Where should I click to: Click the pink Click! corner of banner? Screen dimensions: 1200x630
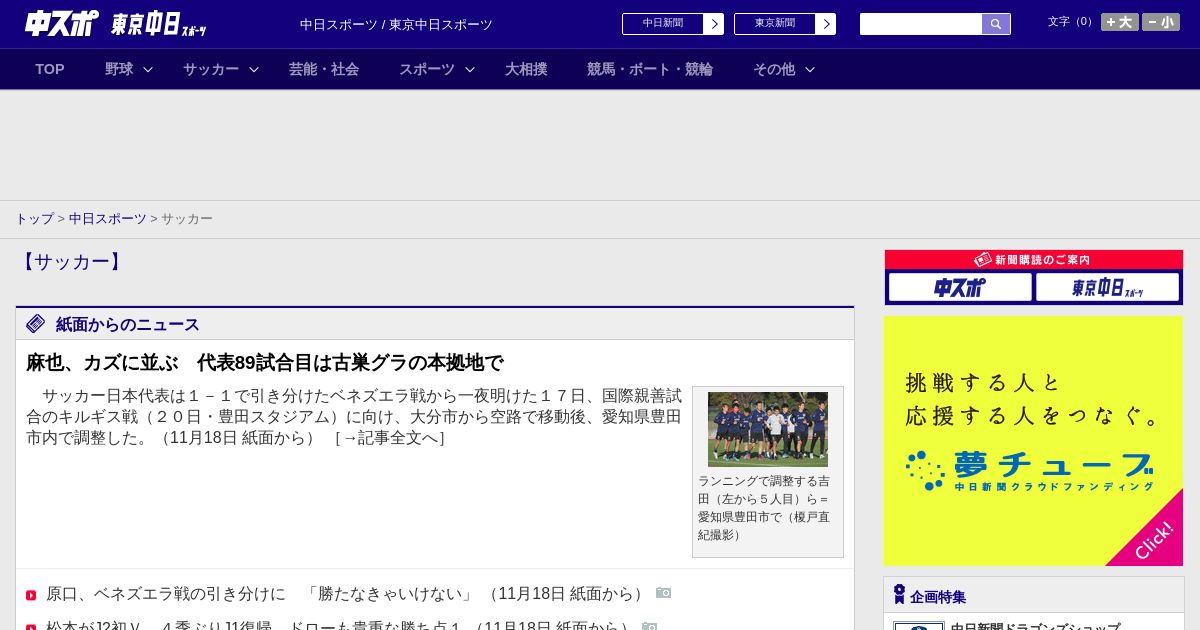(1152, 540)
